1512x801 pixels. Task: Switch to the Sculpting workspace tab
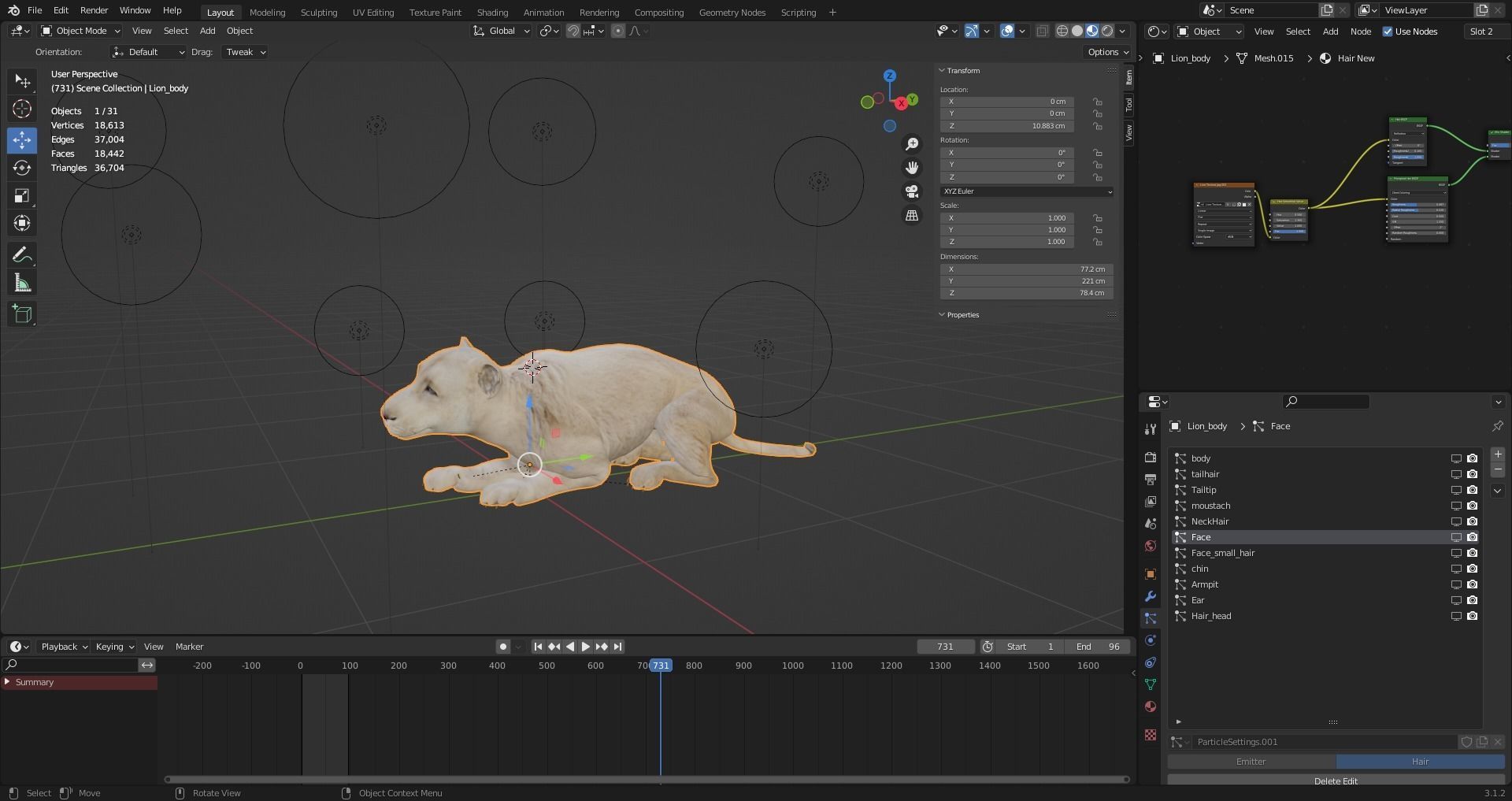319,12
